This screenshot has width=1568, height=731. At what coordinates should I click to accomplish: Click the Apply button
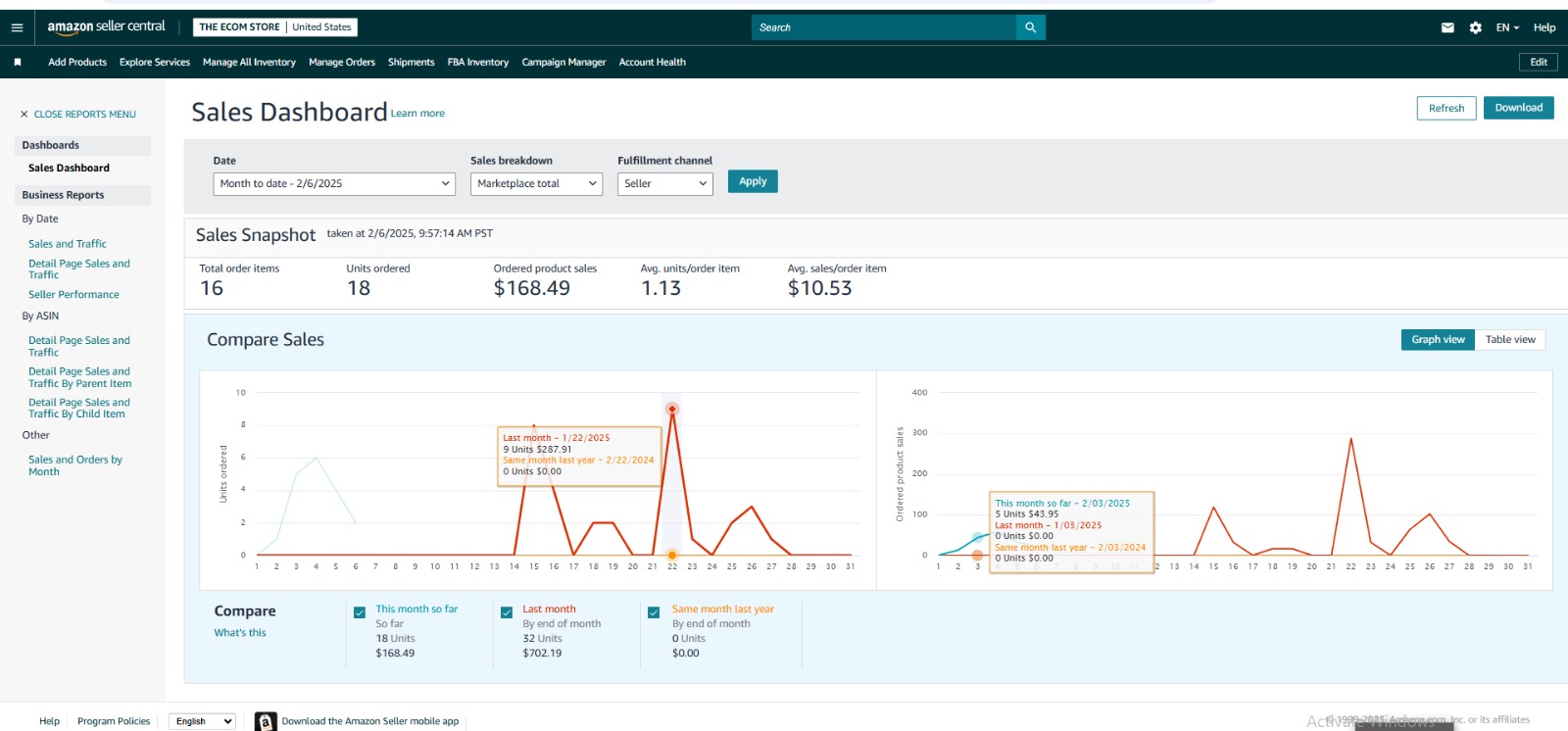point(752,181)
